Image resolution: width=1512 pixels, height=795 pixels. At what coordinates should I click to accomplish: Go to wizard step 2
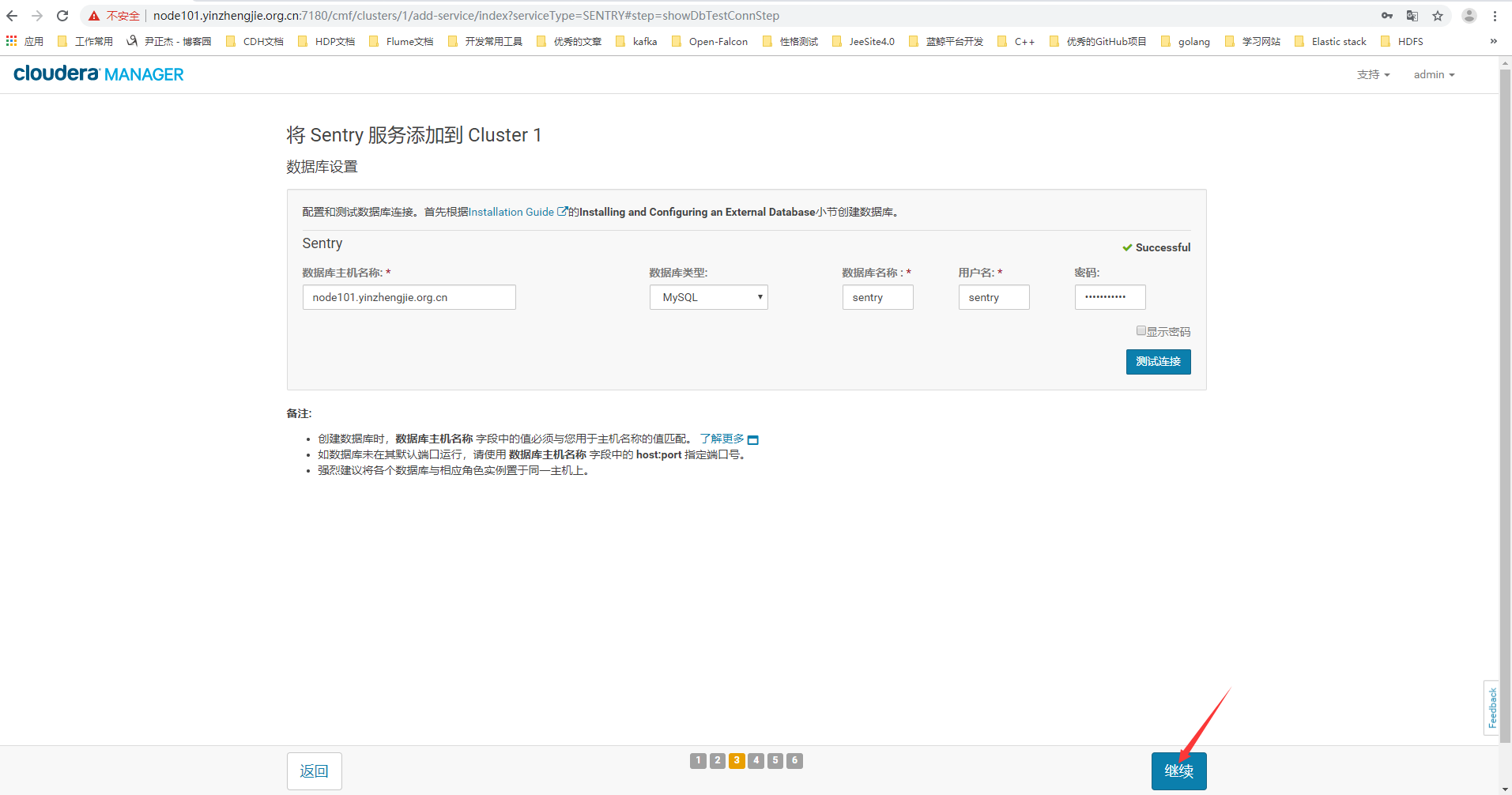718,760
